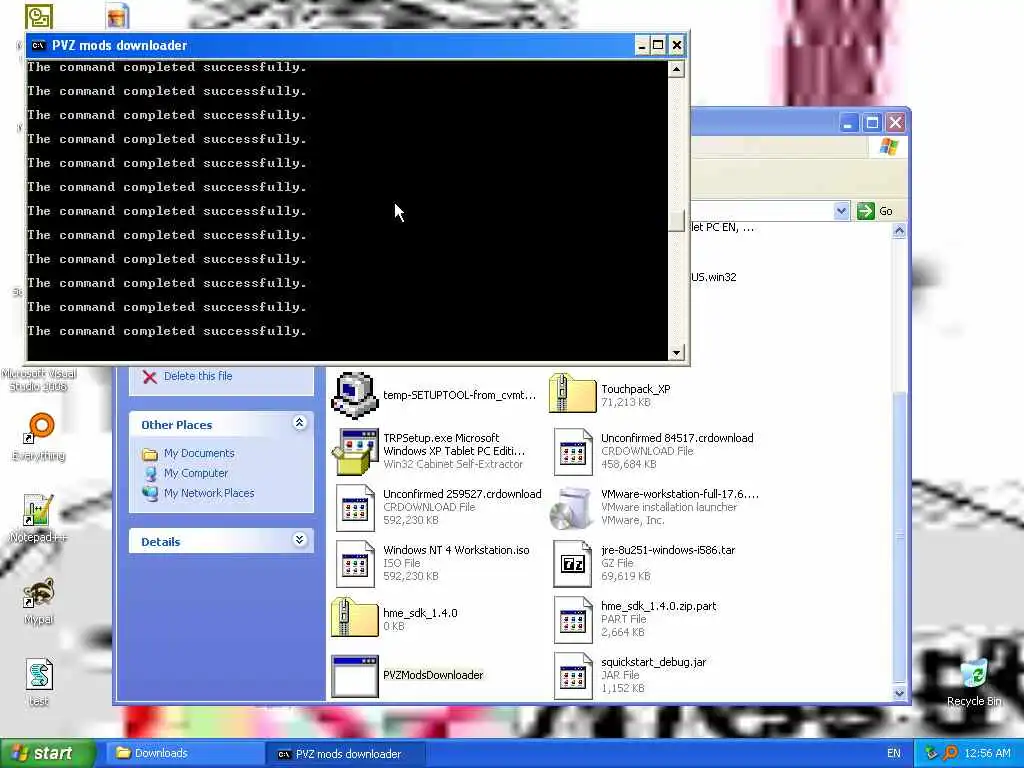The width and height of the screenshot is (1024, 768).
Task: Click the Explorer vertical scrollbar thumb
Action: pos(899,537)
